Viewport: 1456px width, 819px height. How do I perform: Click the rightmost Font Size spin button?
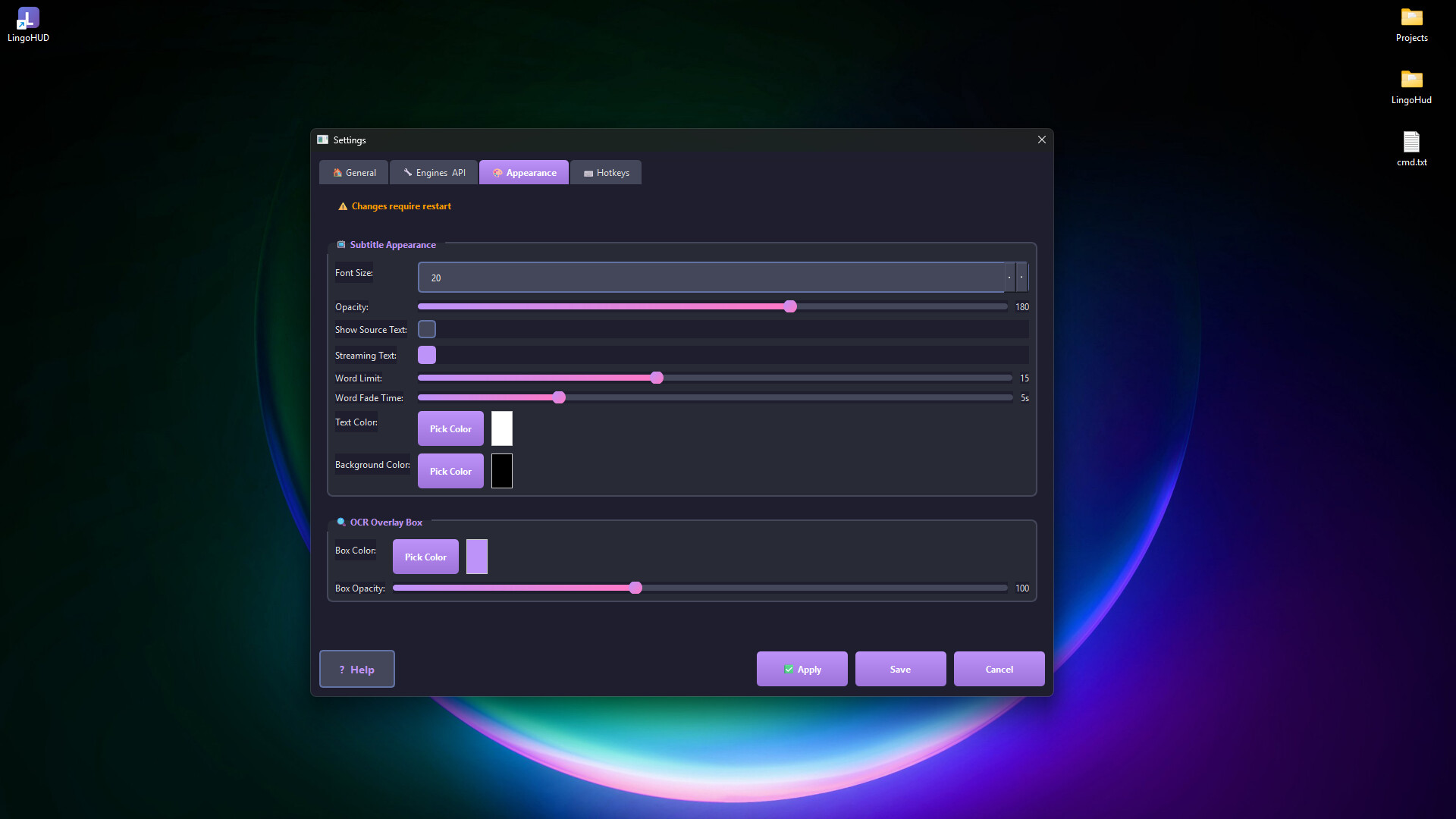1021,278
